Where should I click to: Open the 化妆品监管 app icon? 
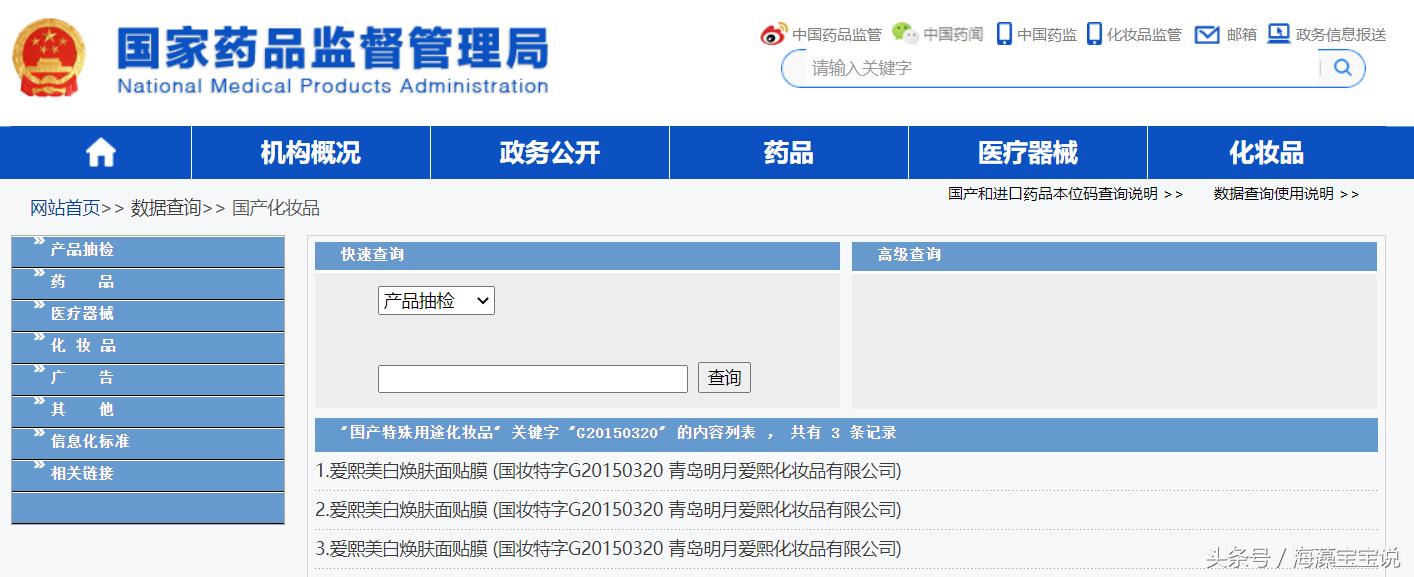[1096, 33]
